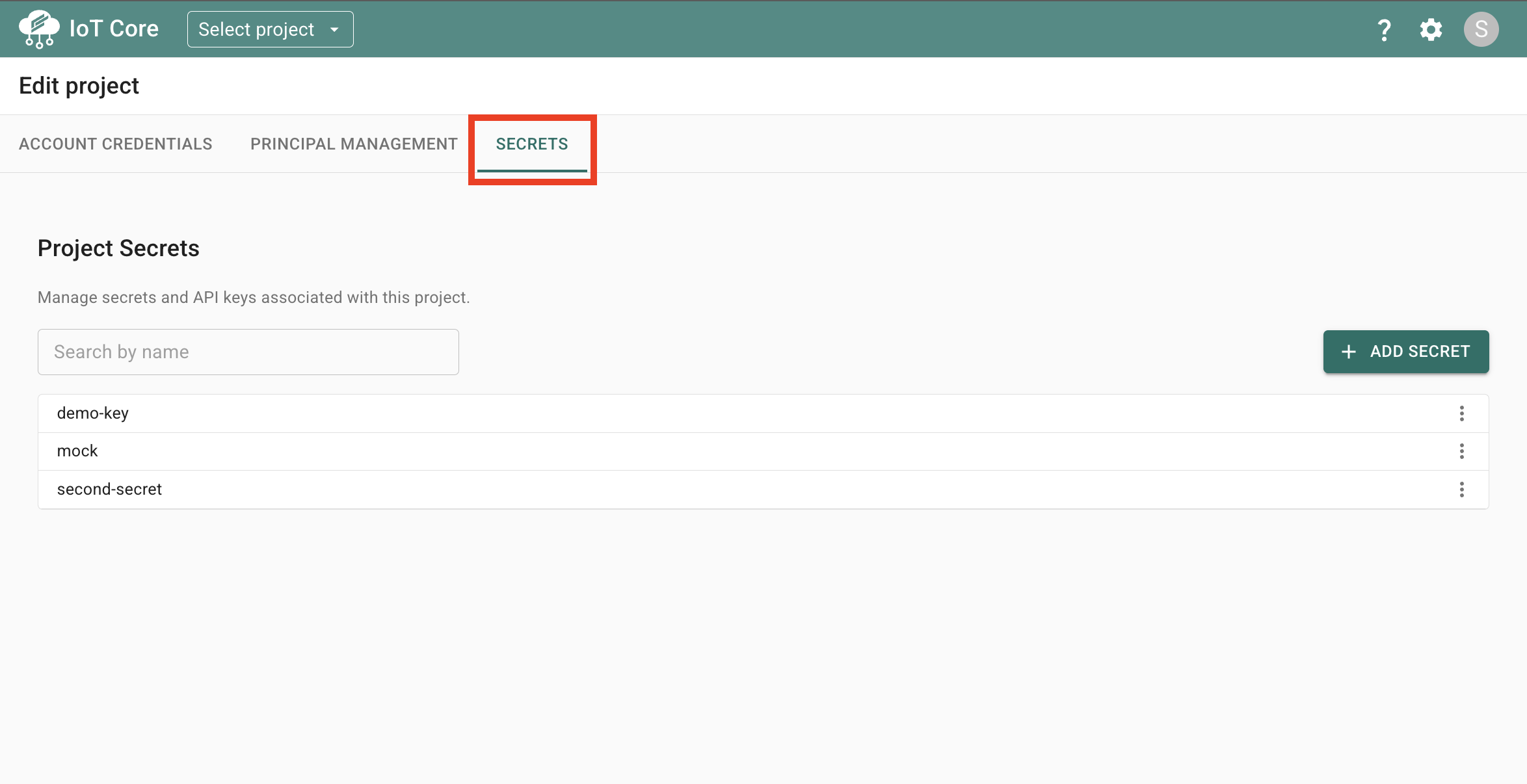This screenshot has height=784, width=1527.
Task: Click the Edit project page title
Action: tap(79, 86)
